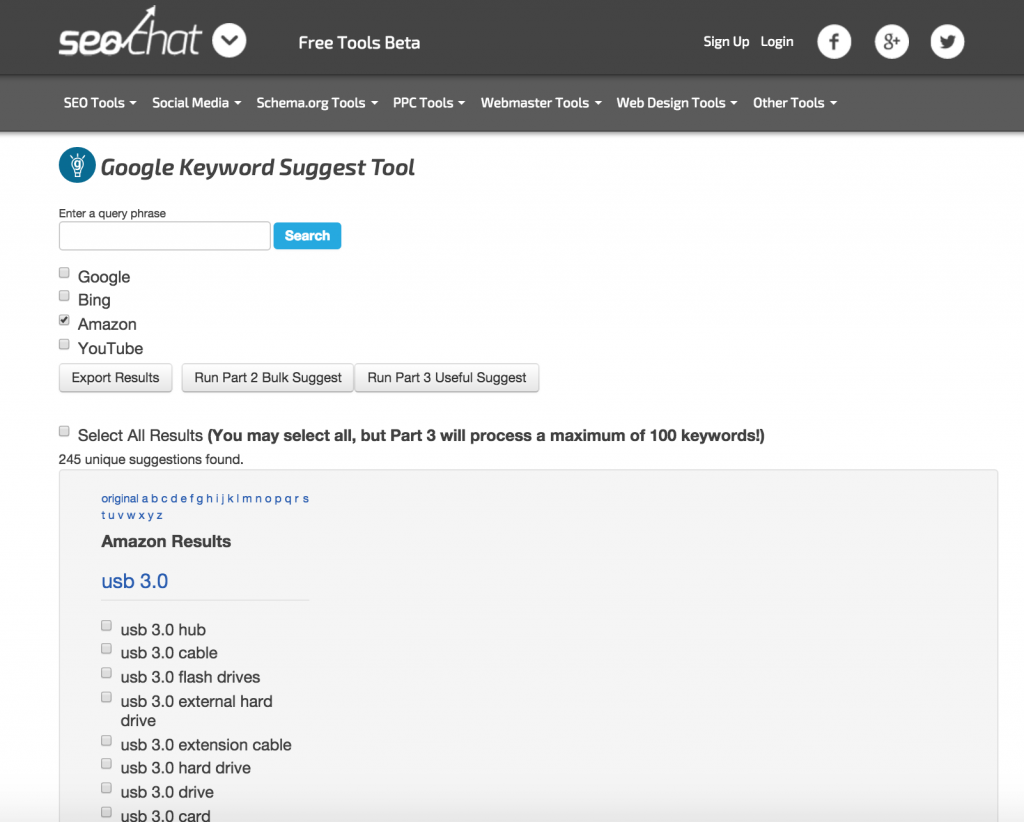The image size is (1024, 822).
Task: Tick the YouTube checkbox
Action: 65,345
